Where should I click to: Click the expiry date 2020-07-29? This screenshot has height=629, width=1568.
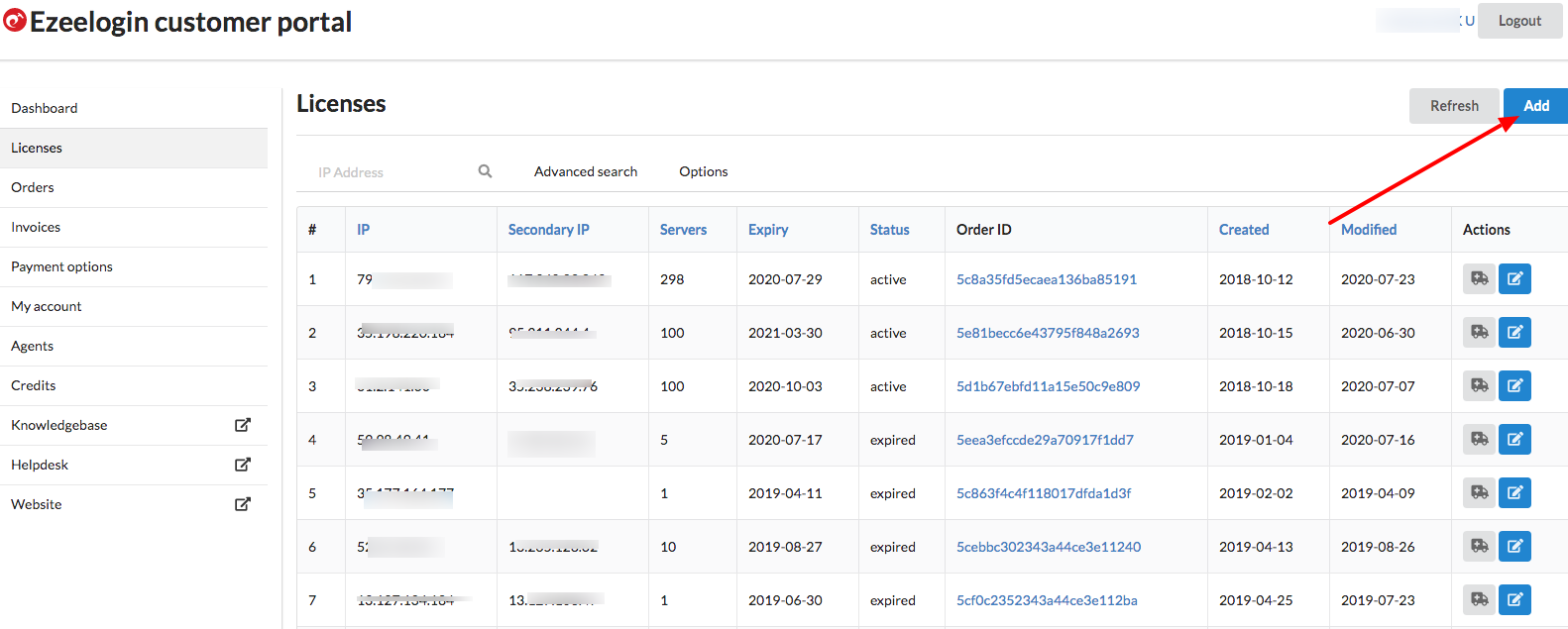[785, 279]
